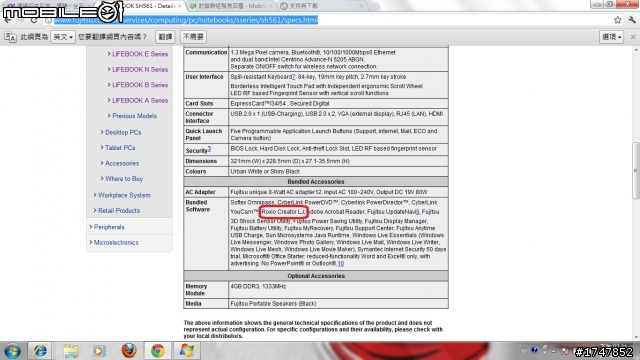Click the 'Communication' row label
The image size is (640, 360).
[206, 53]
